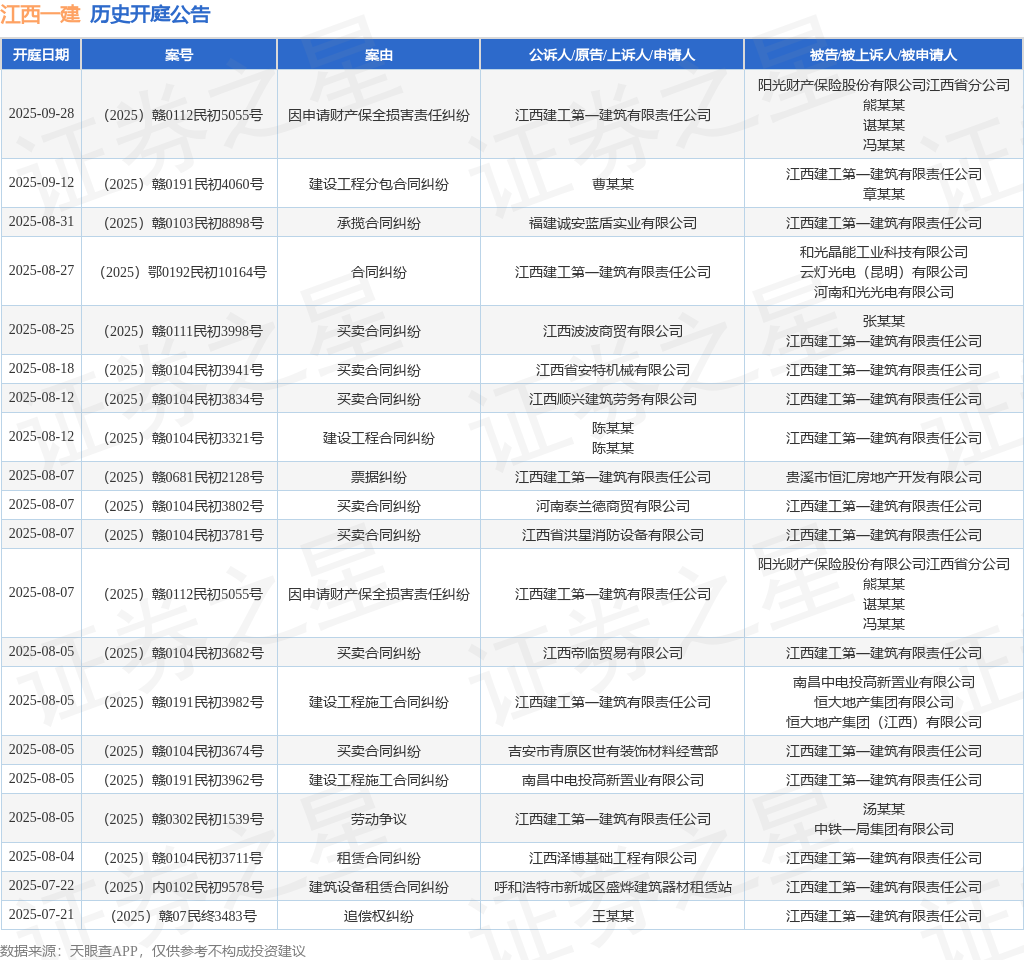Image resolution: width=1024 pixels, height=960 pixels.
Task: Select case number (2025)赣0681民初2128号
Action: (183, 477)
